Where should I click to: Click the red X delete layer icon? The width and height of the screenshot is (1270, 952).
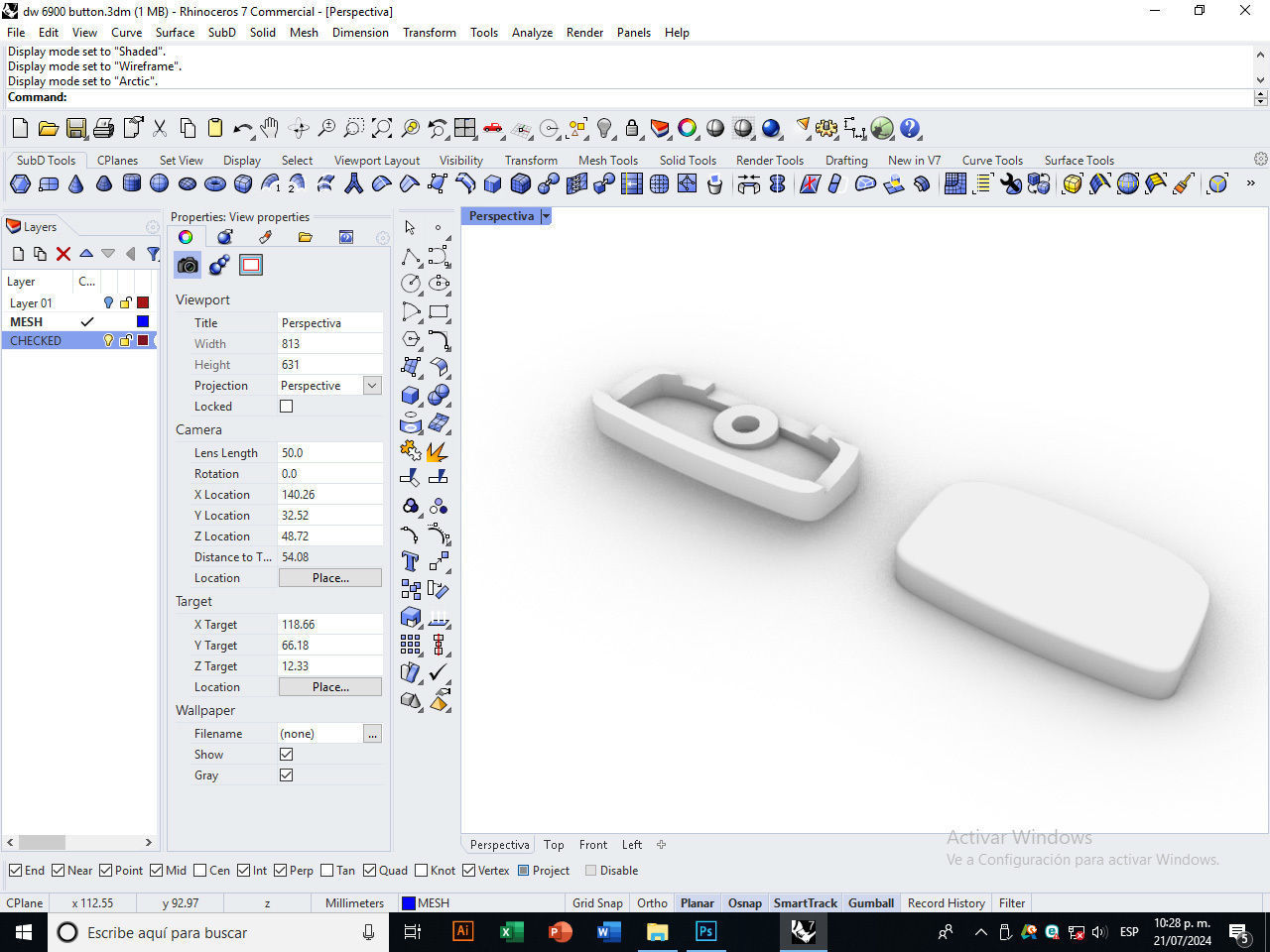[63, 254]
